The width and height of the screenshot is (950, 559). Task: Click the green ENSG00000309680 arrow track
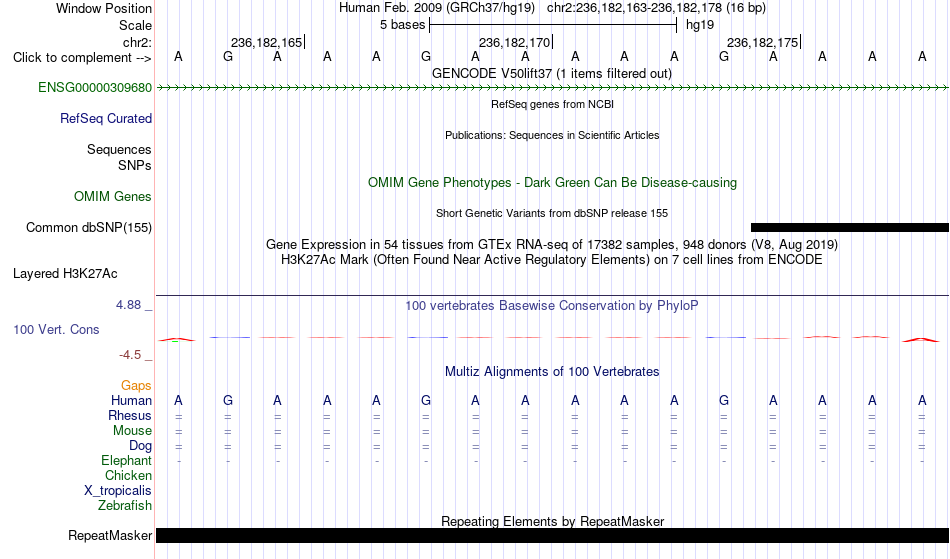click(x=552, y=88)
